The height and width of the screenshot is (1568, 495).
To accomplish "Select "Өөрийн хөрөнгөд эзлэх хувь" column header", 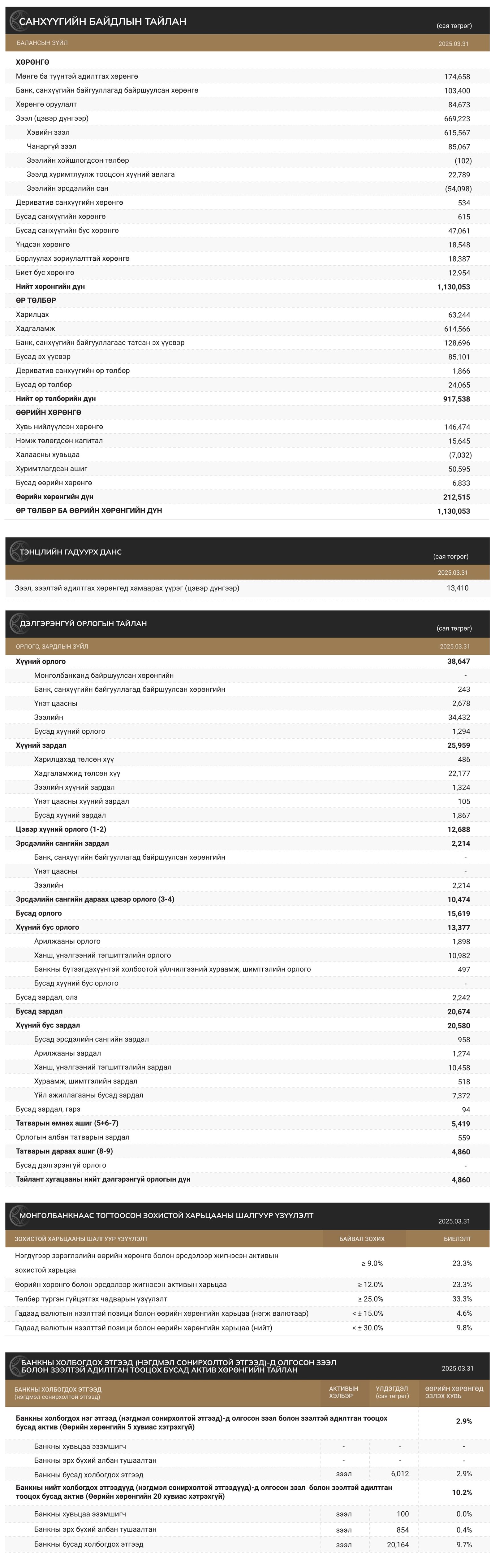I will (x=454, y=1392).
